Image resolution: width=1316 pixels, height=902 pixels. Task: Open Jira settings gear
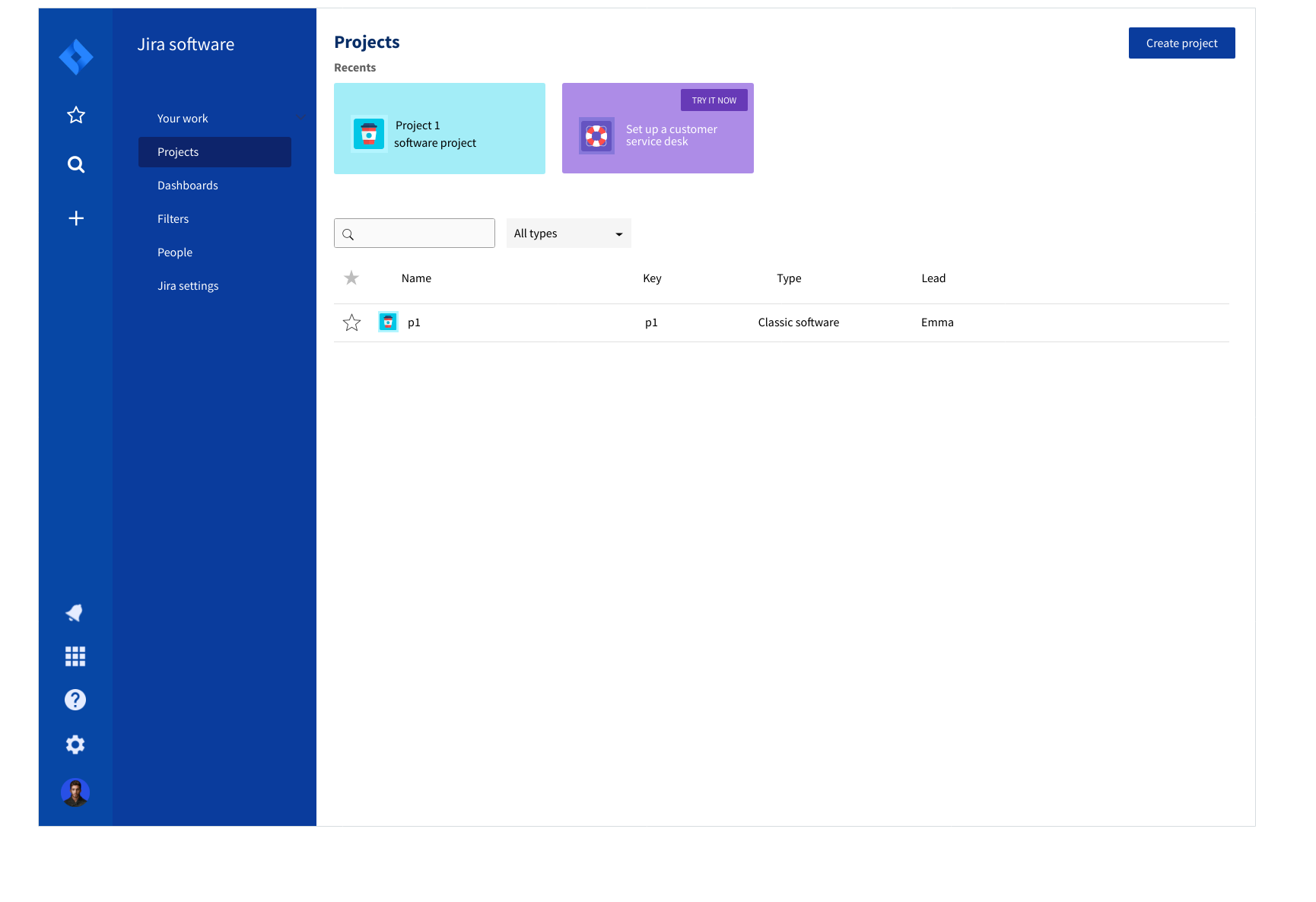75,744
